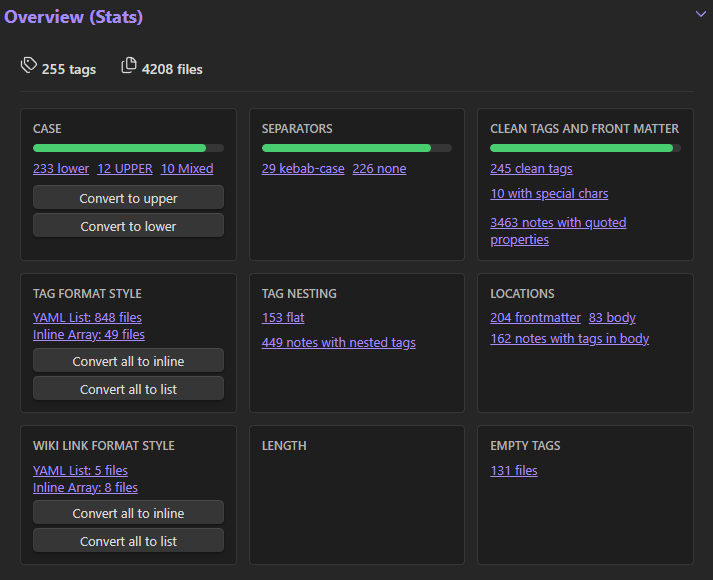Open the 153 flat tags link

click(x=283, y=317)
